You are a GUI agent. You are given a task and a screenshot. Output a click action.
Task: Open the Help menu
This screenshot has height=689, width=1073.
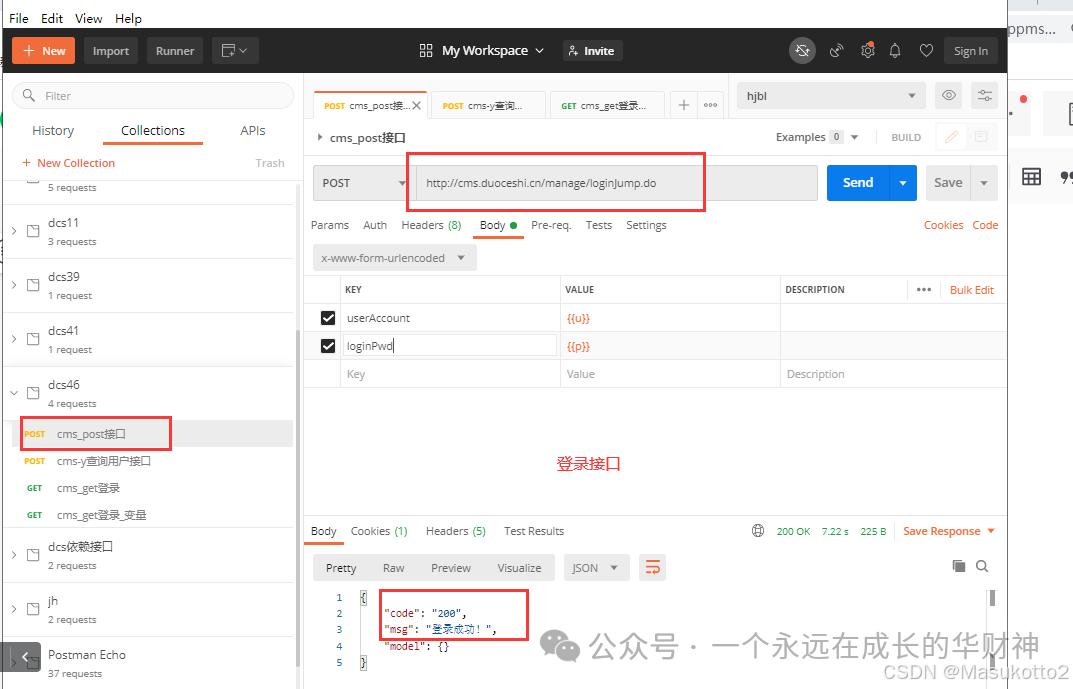(x=128, y=18)
